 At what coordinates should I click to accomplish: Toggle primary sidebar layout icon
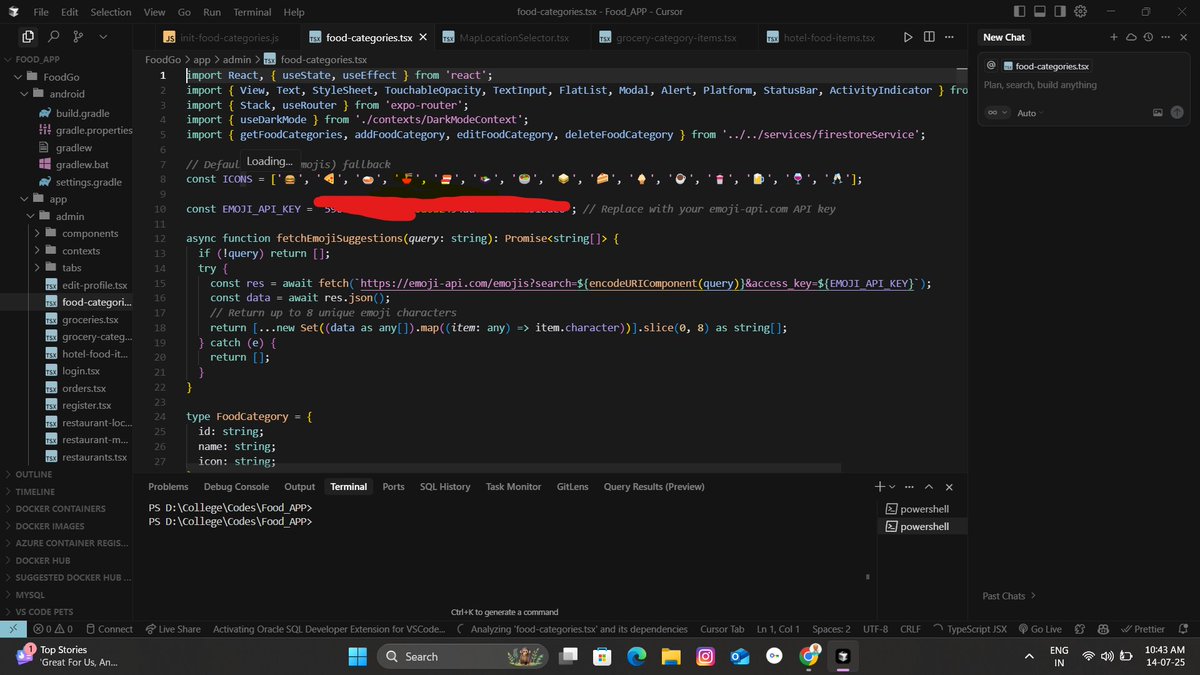(x=1020, y=12)
